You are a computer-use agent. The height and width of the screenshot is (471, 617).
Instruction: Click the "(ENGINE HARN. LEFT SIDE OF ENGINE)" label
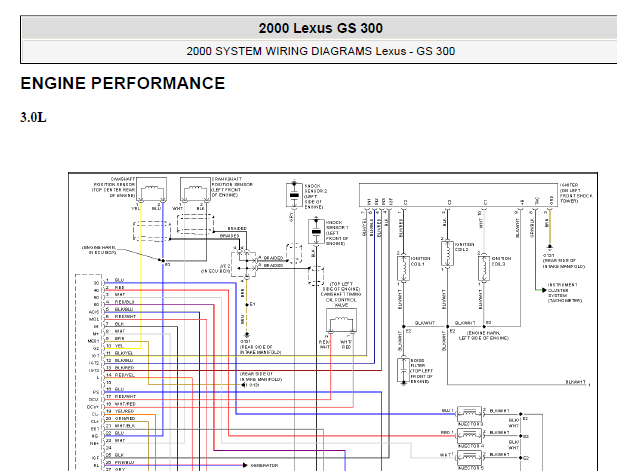pyautogui.click(x=484, y=335)
